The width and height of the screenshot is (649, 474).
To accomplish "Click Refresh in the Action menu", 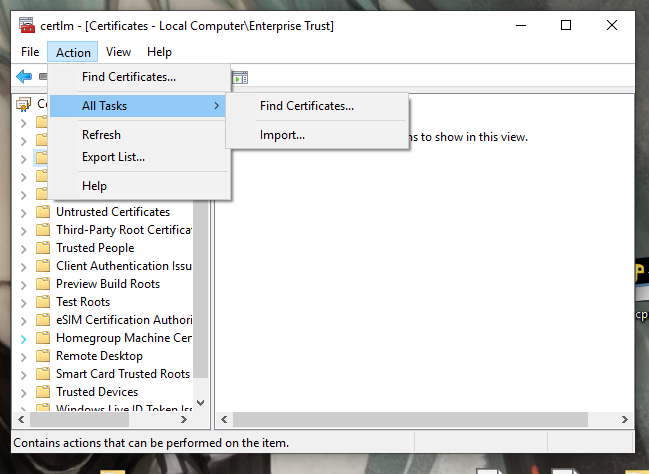I will (x=101, y=135).
